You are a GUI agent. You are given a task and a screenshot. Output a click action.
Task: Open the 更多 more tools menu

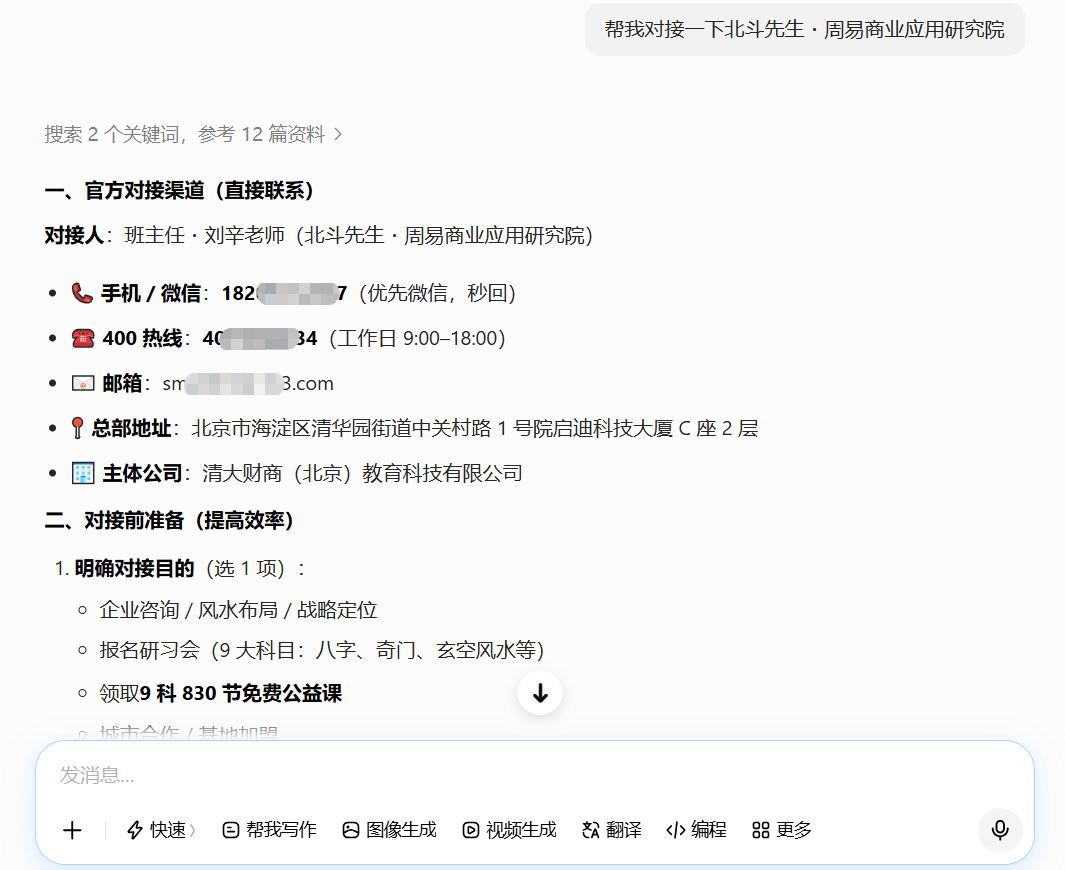[x=782, y=830]
